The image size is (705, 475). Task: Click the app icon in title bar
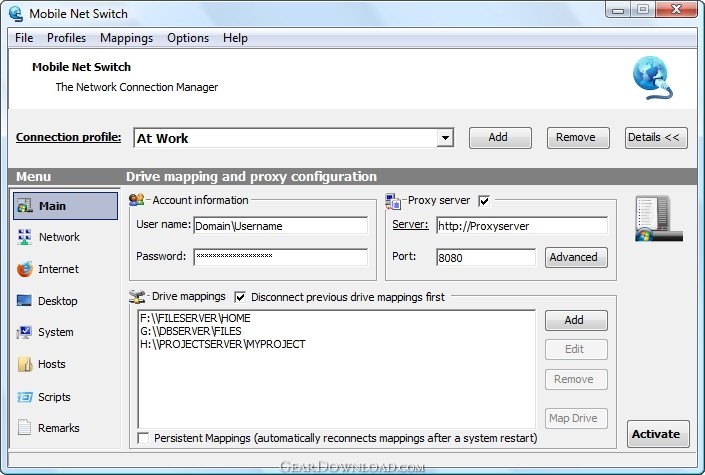pos(16,13)
